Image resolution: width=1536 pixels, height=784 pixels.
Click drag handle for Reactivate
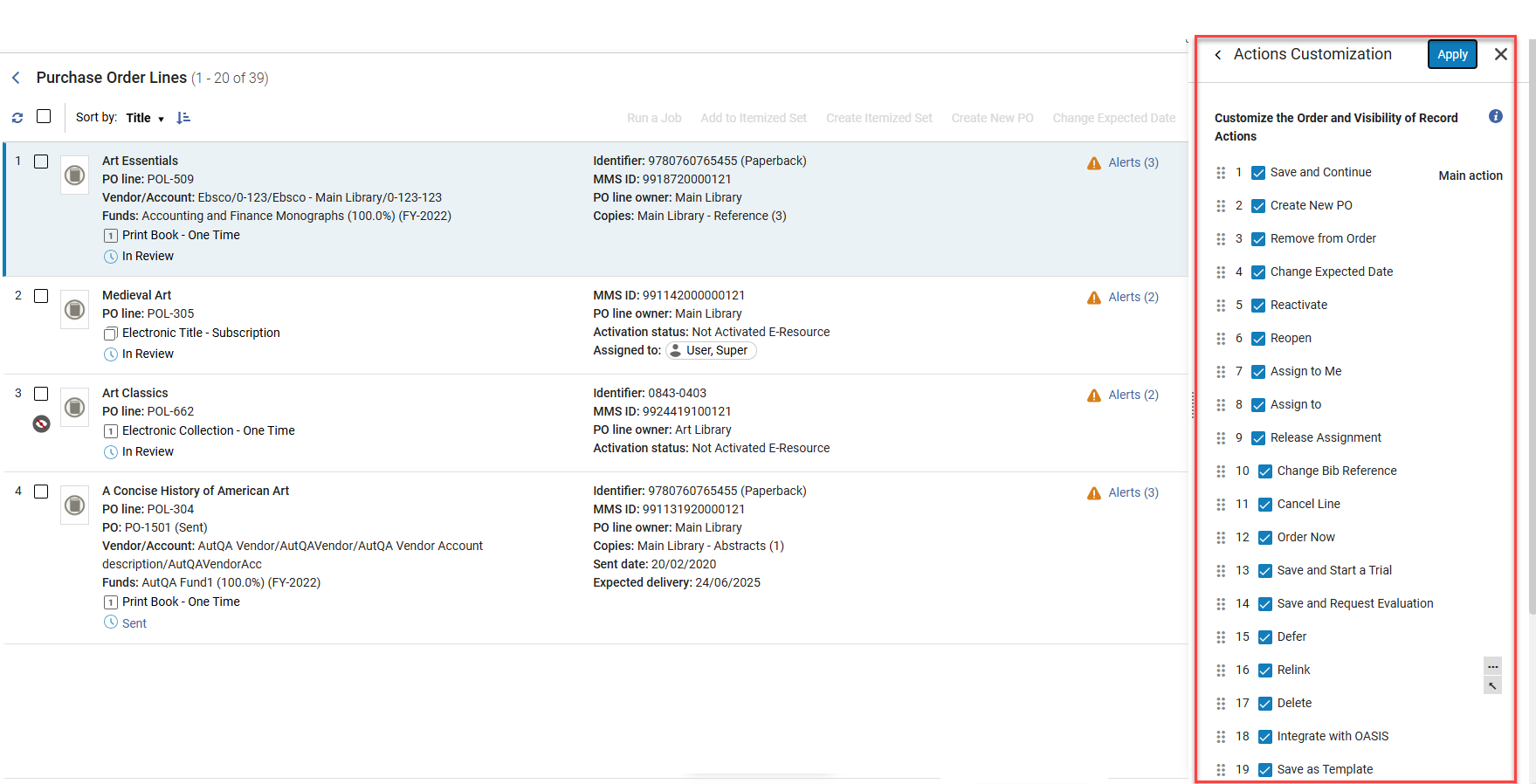pos(1221,306)
